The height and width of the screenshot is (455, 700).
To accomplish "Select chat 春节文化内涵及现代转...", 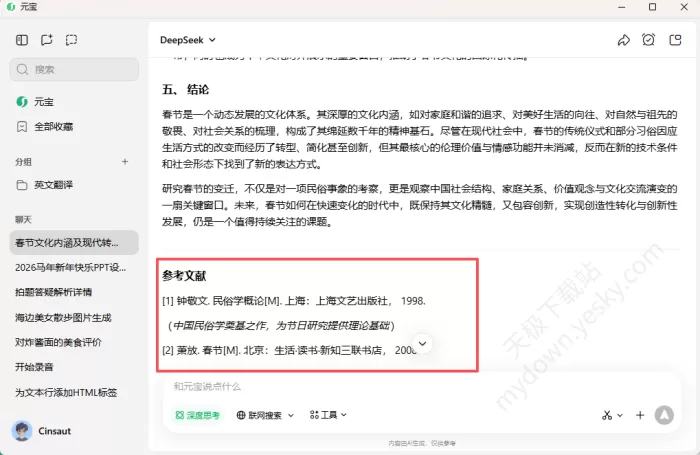I will pos(74,242).
